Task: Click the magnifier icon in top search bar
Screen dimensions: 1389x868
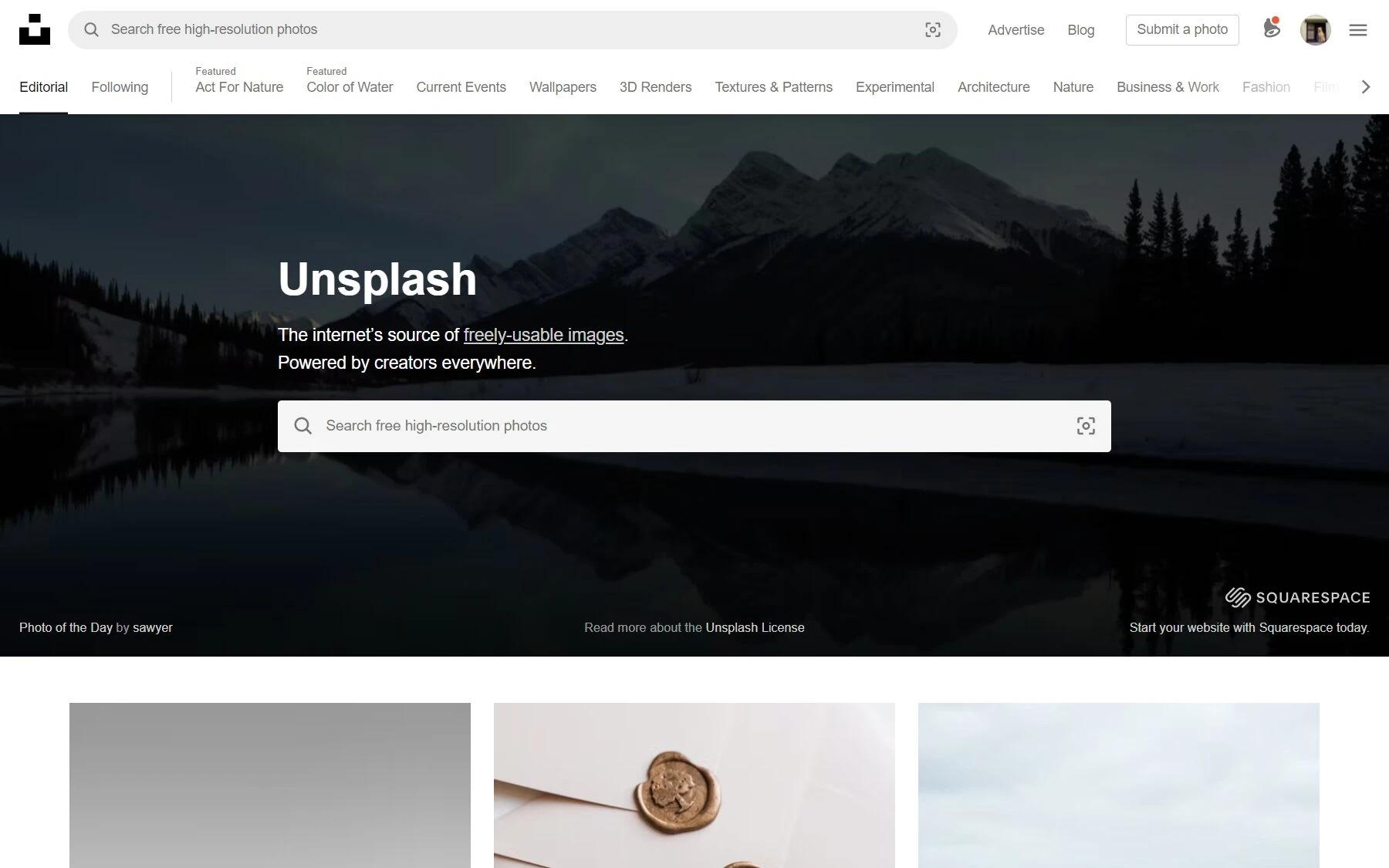Action: click(x=91, y=29)
